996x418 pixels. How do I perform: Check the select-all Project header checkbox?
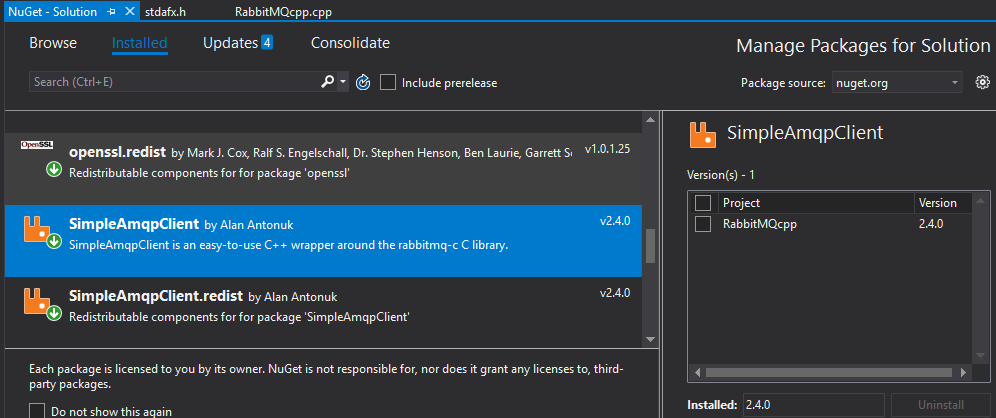703,203
